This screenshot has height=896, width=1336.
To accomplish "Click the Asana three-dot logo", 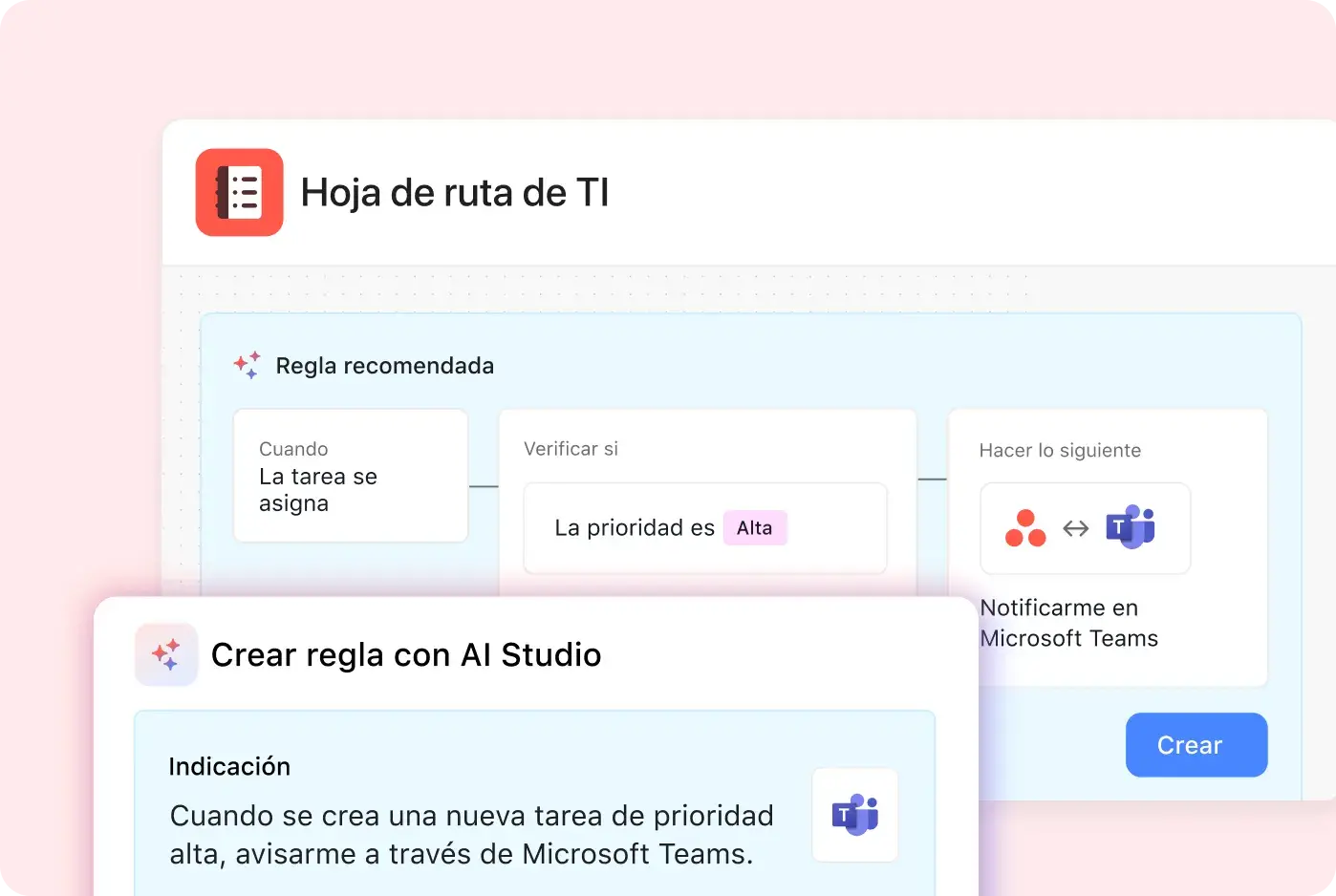I will point(1025,528).
